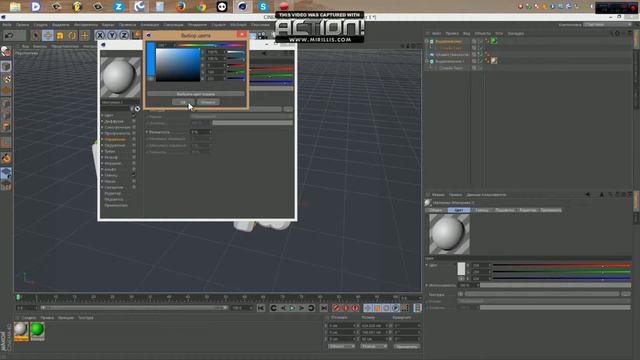This screenshot has width=640, height=360.
Task: Open Firefox from the taskbar
Action: point(180,7)
